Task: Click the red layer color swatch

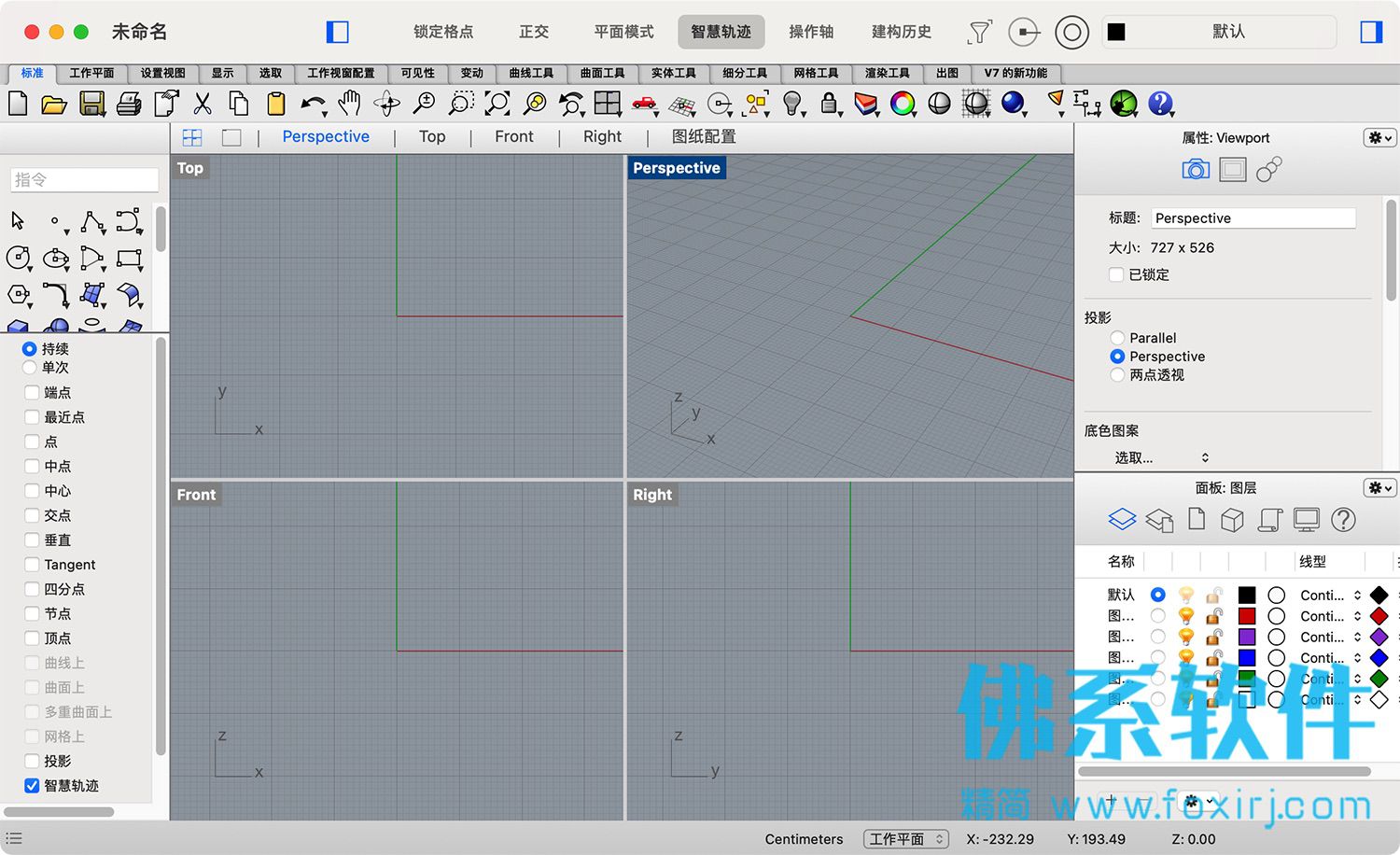Action: 1247,616
